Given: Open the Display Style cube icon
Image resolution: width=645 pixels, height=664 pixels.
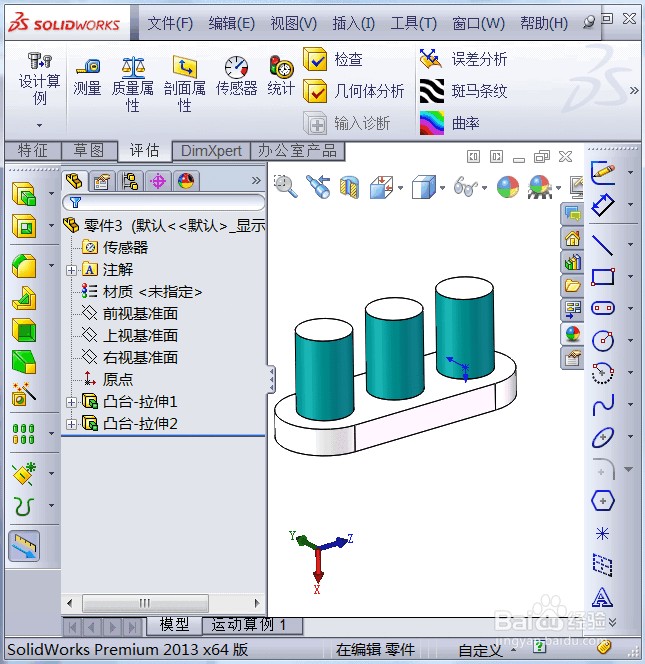Looking at the screenshot, I should (424, 187).
